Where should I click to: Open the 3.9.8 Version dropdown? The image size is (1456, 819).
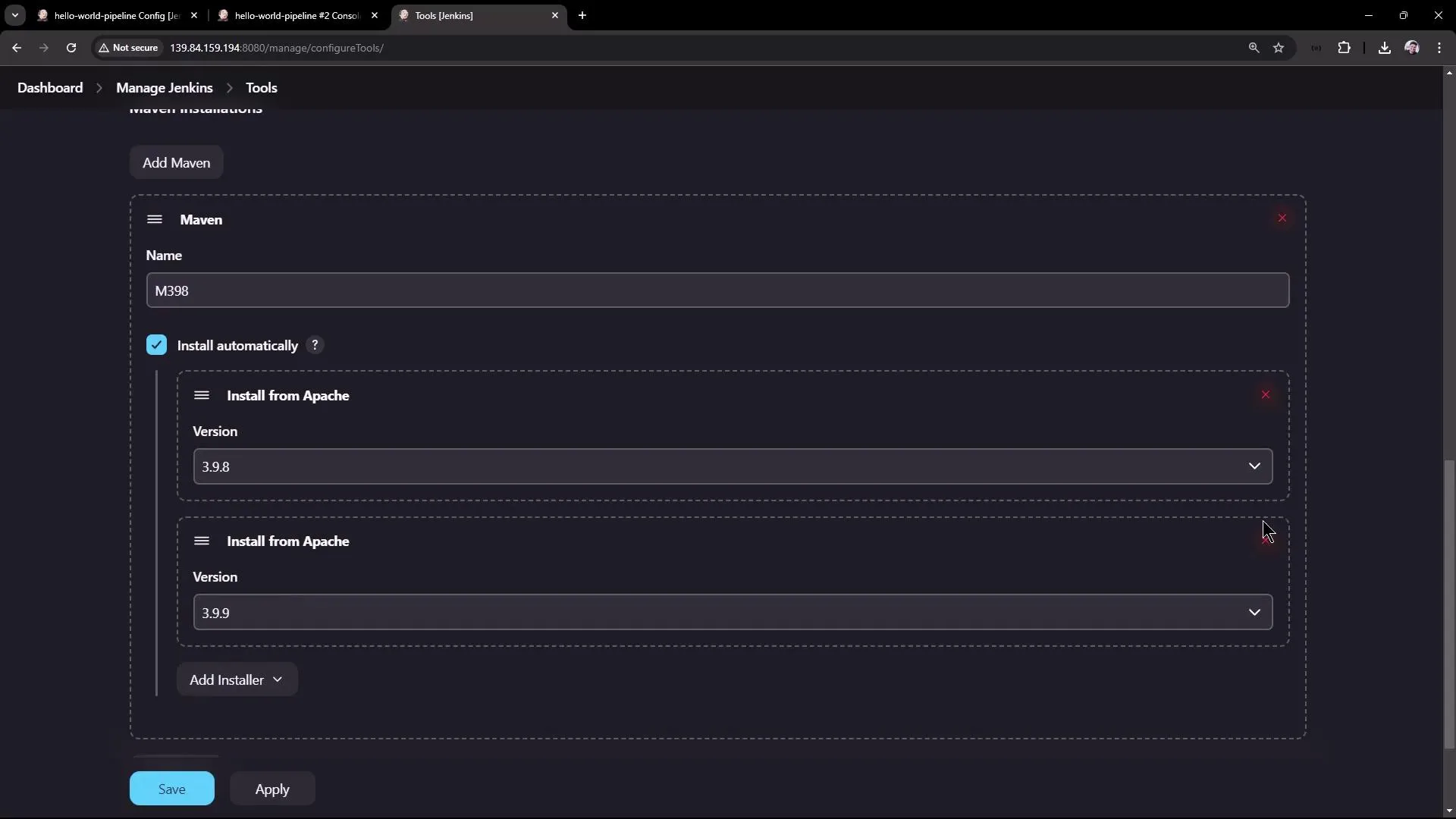click(1255, 466)
